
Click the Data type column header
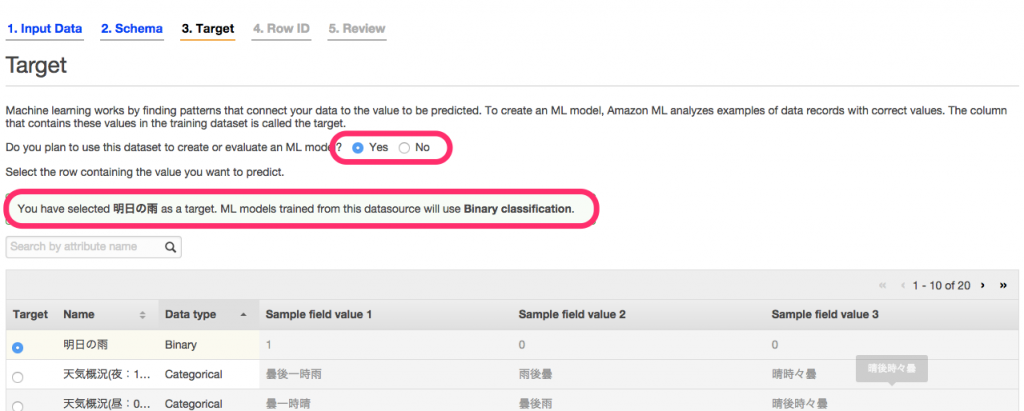click(190, 315)
